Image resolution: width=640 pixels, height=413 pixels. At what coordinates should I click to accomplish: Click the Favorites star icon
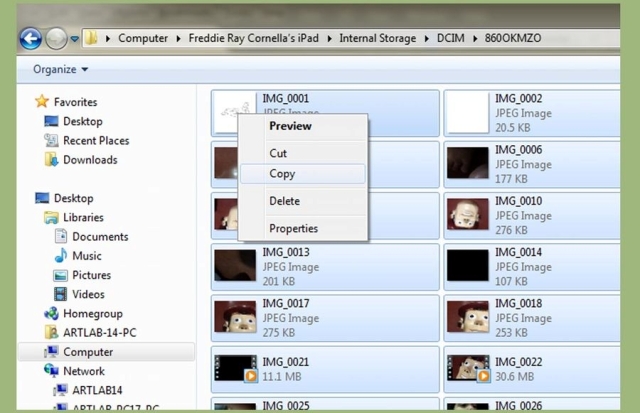42,101
